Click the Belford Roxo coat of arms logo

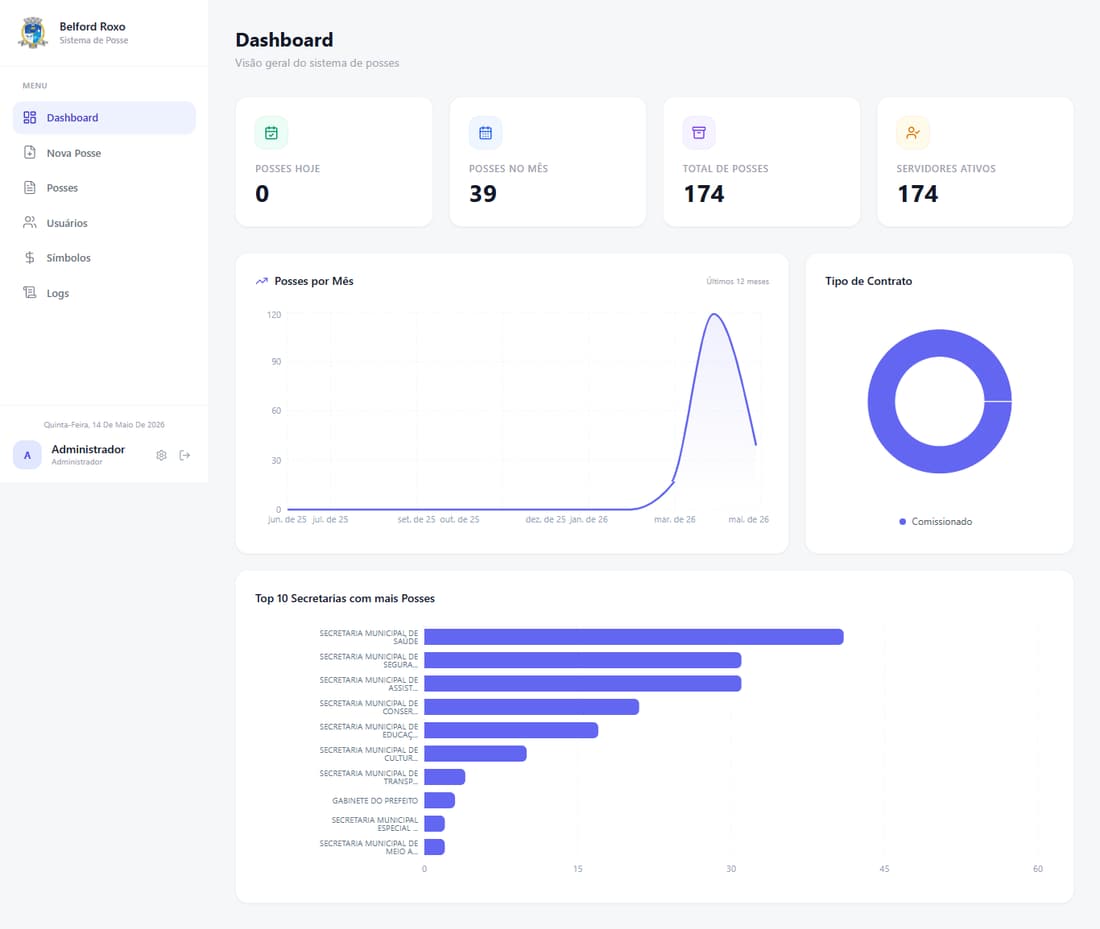point(33,32)
